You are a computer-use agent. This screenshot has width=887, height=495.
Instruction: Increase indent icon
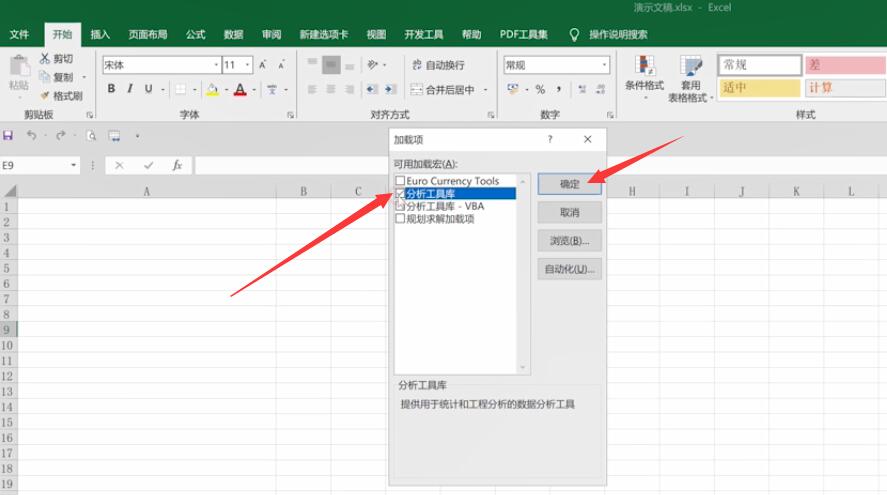pyautogui.click(x=390, y=89)
